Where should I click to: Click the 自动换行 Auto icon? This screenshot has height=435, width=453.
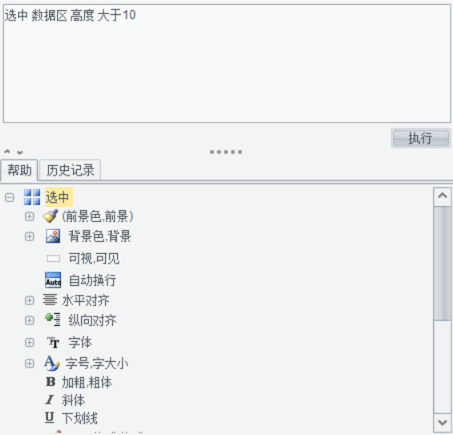tap(53, 280)
